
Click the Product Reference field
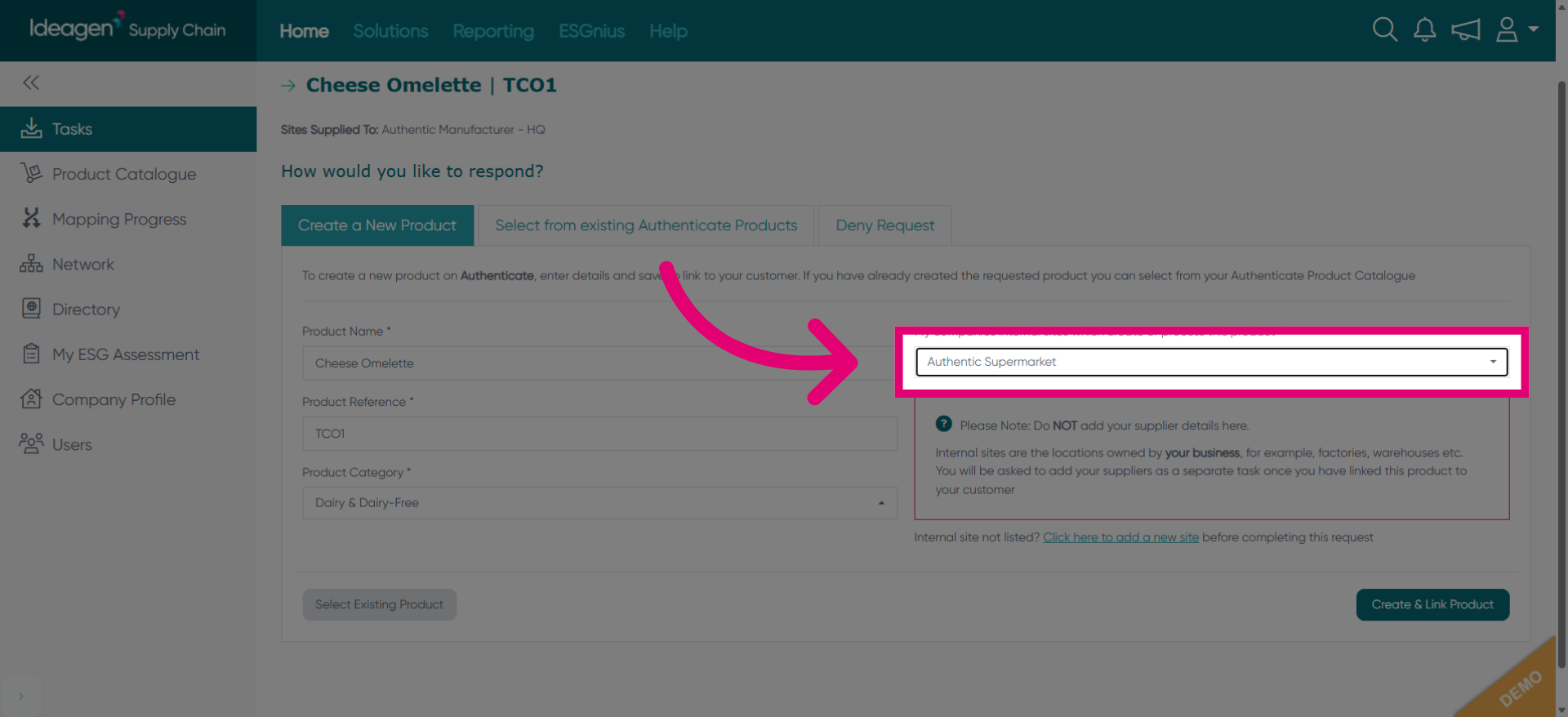[599, 434]
